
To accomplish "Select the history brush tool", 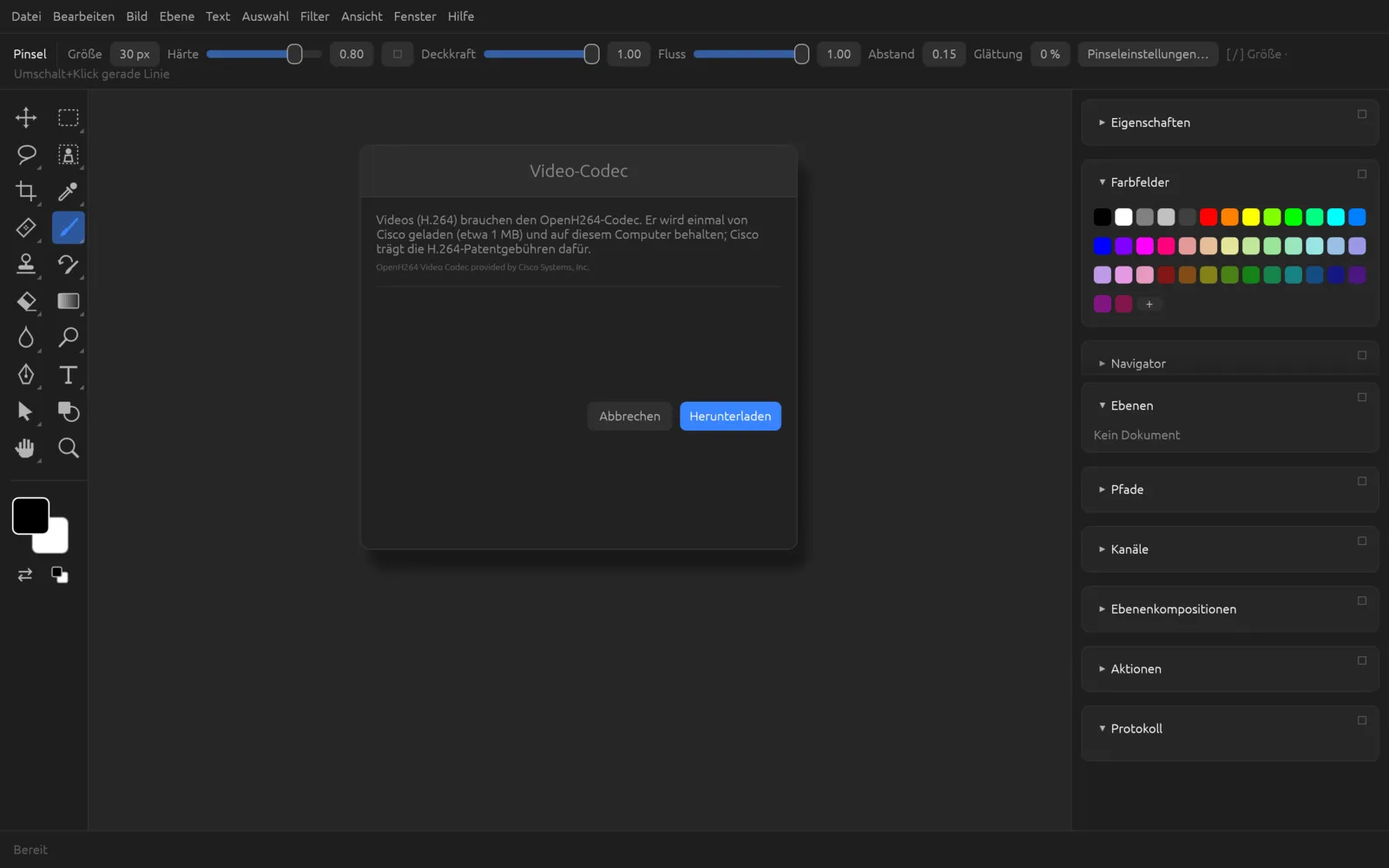I will pyautogui.click(x=68, y=264).
